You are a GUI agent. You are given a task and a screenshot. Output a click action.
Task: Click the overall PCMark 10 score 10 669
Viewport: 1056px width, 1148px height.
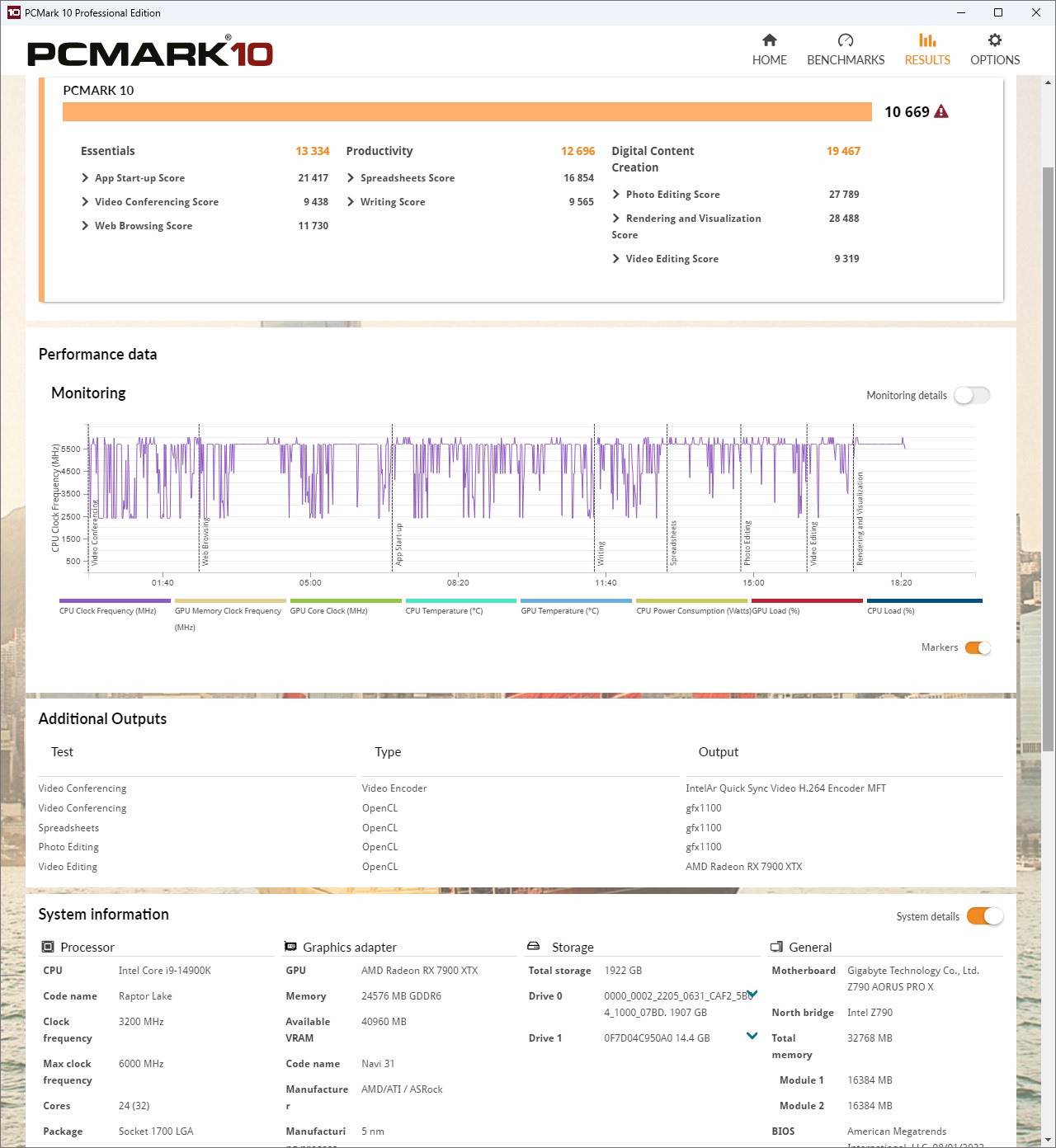(x=907, y=112)
